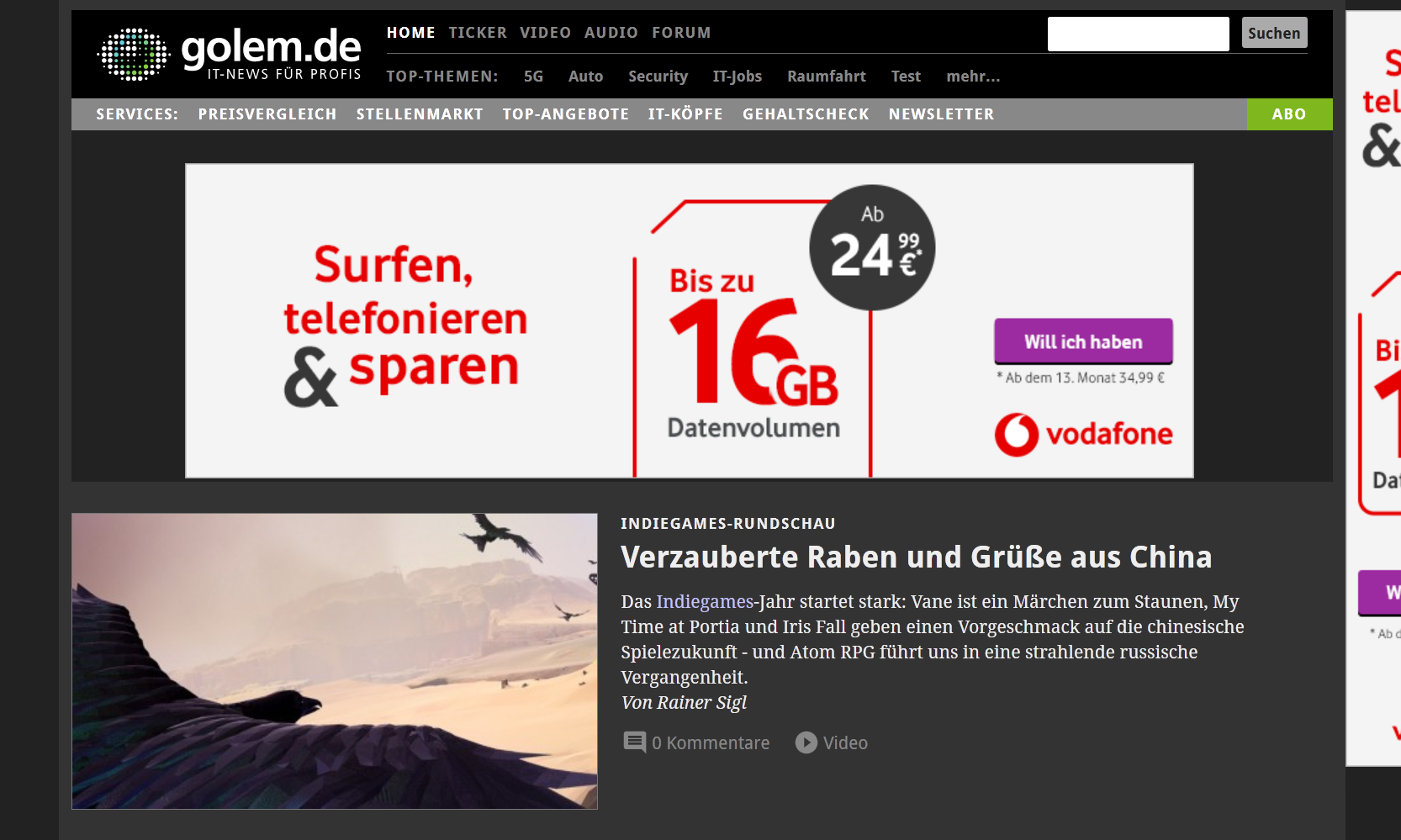The image size is (1401, 840).
Task: Click the golem.de logo
Action: pos(230,54)
